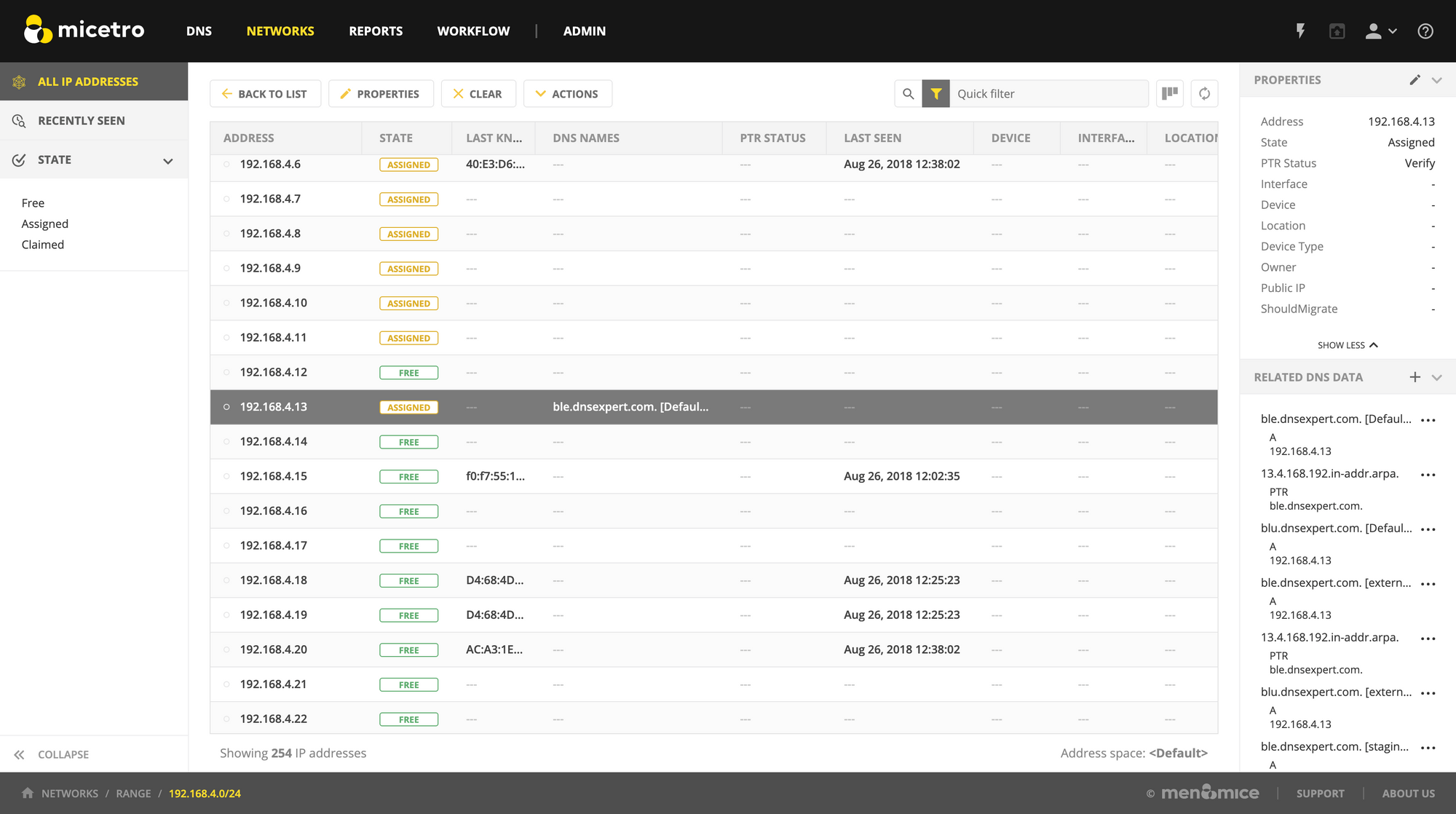Open the Networks menu
The height and width of the screenshot is (814, 1456).
280,31
